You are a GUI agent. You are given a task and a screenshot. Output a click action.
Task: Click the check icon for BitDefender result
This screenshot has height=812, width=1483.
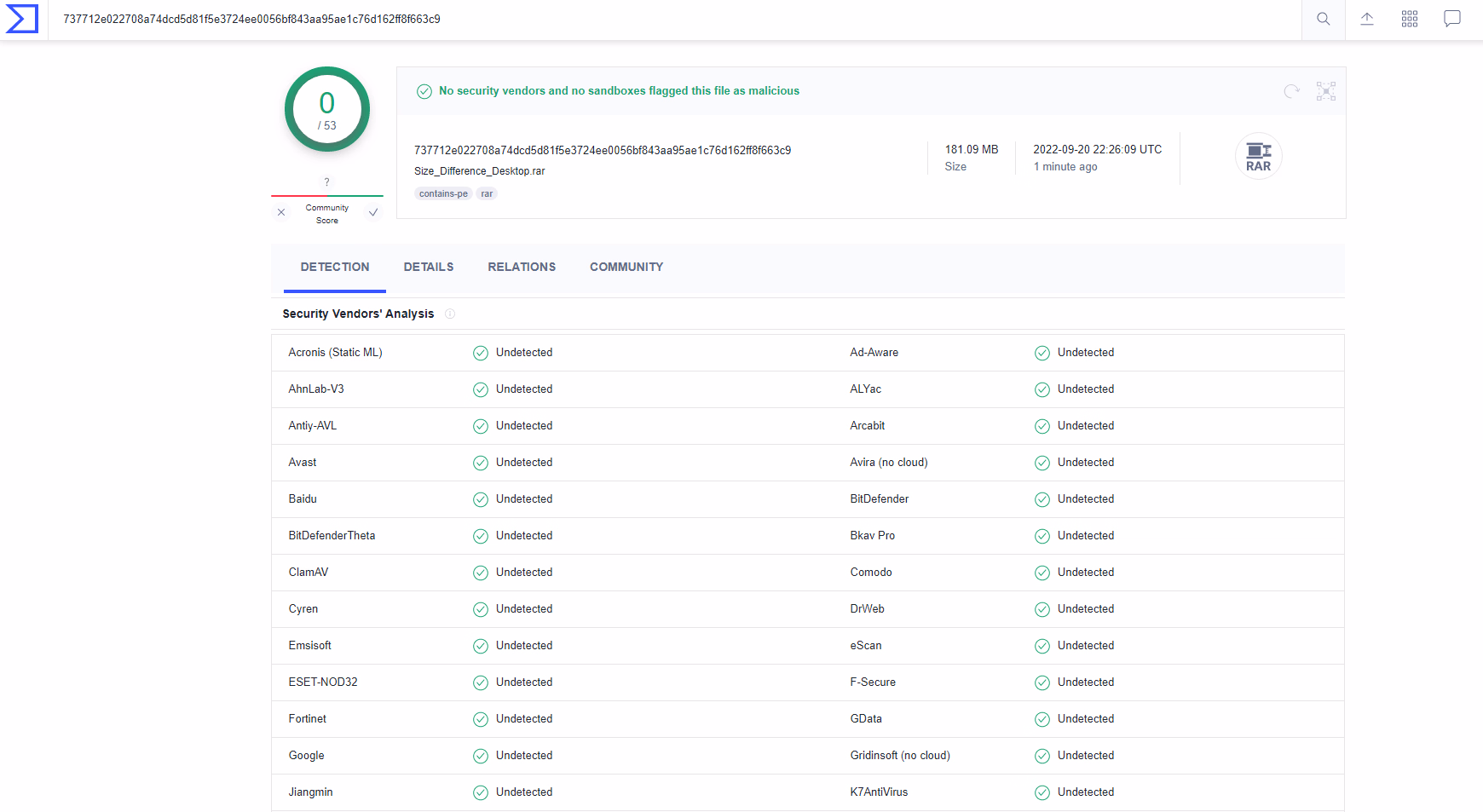(1042, 499)
